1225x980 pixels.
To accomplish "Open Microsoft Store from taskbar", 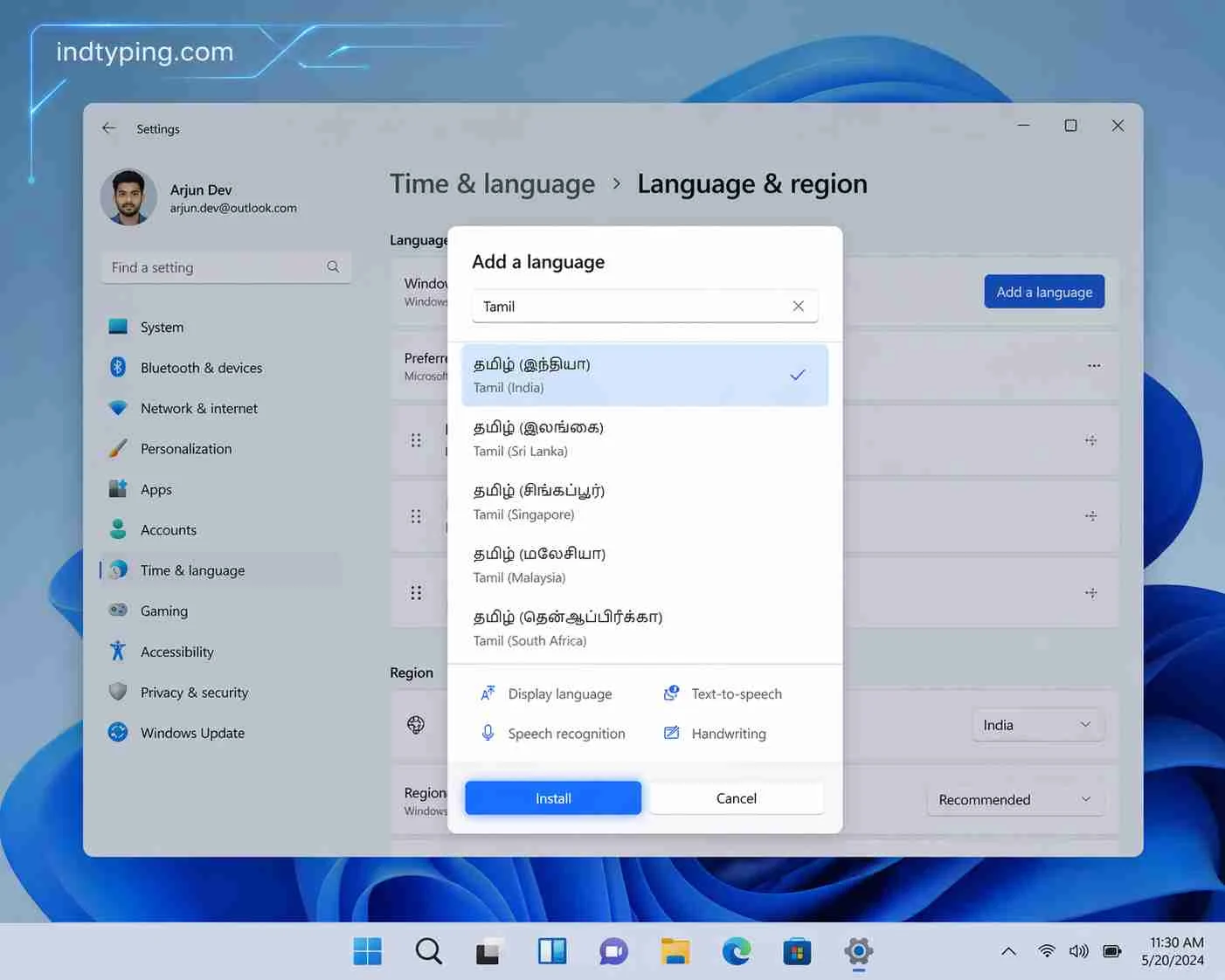I will click(x=797, y=951).
